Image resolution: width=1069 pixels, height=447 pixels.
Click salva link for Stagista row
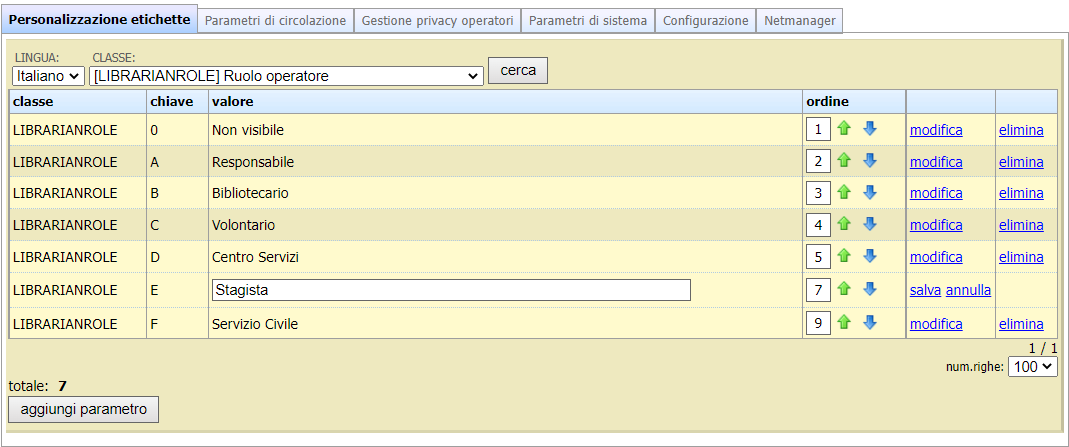[925, 290]
